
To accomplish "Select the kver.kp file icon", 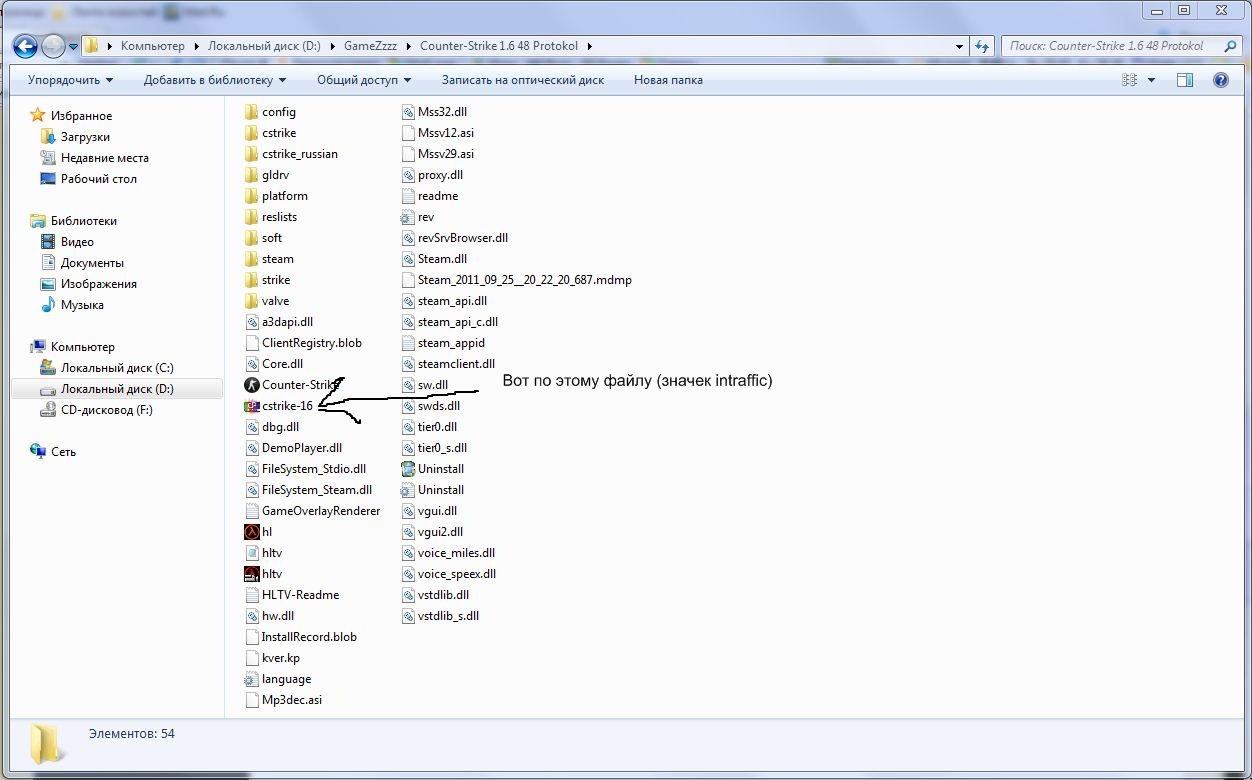I will 252,658.
